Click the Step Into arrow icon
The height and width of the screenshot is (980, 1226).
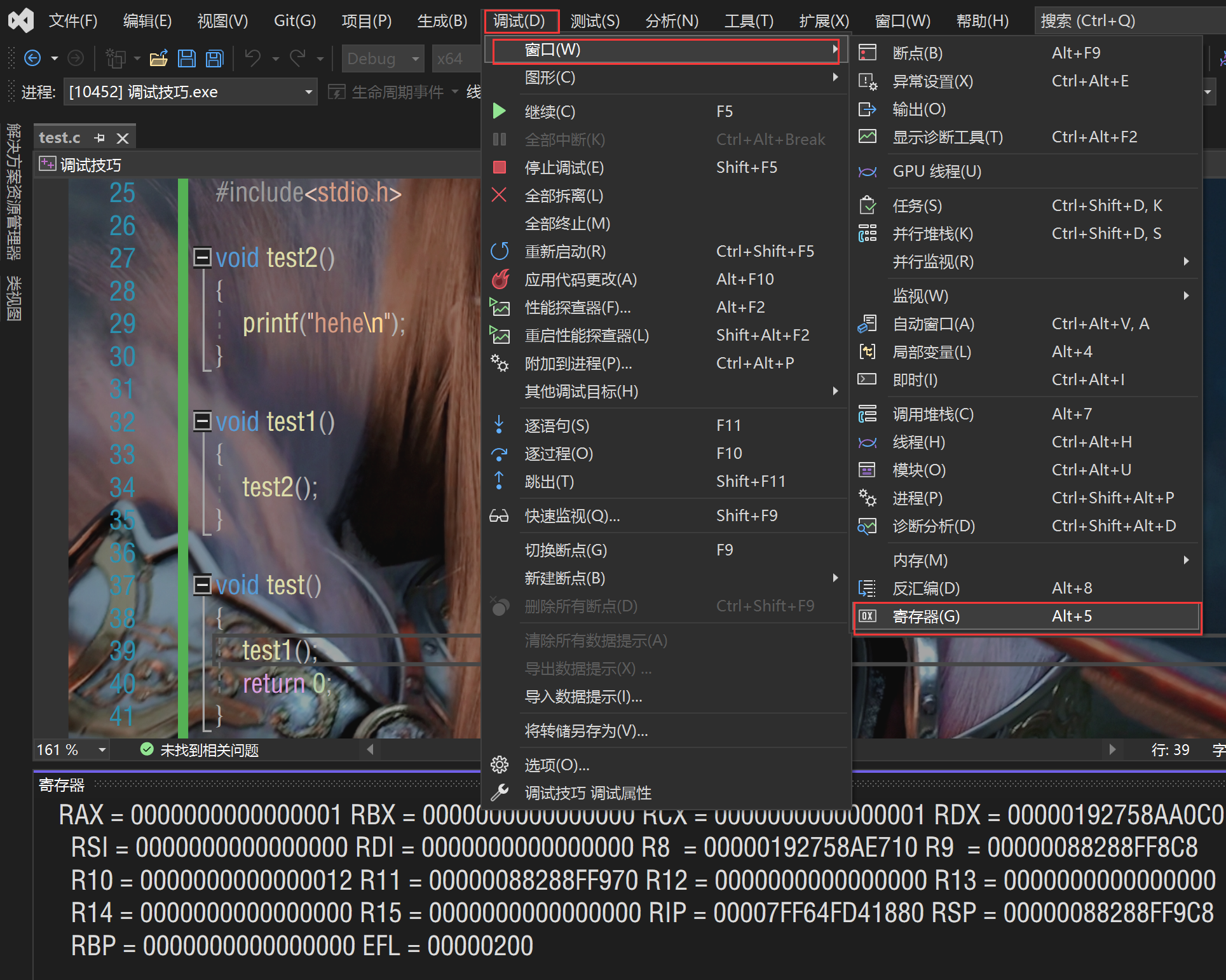(499, 425)
